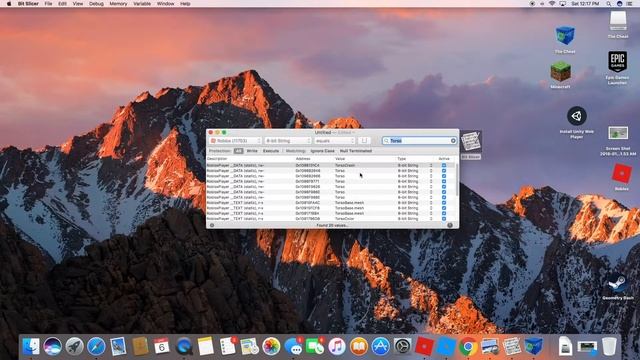Launch Siri from the Dock
The image size is (640, 360).
[53, 346]
